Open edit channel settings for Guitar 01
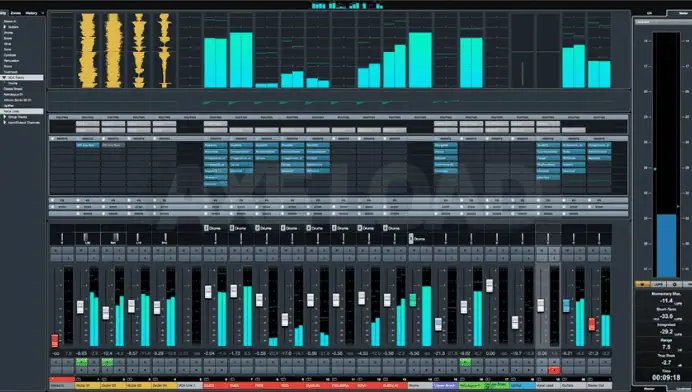This screenshot has height=392, width=692. (x=94, y=257)
